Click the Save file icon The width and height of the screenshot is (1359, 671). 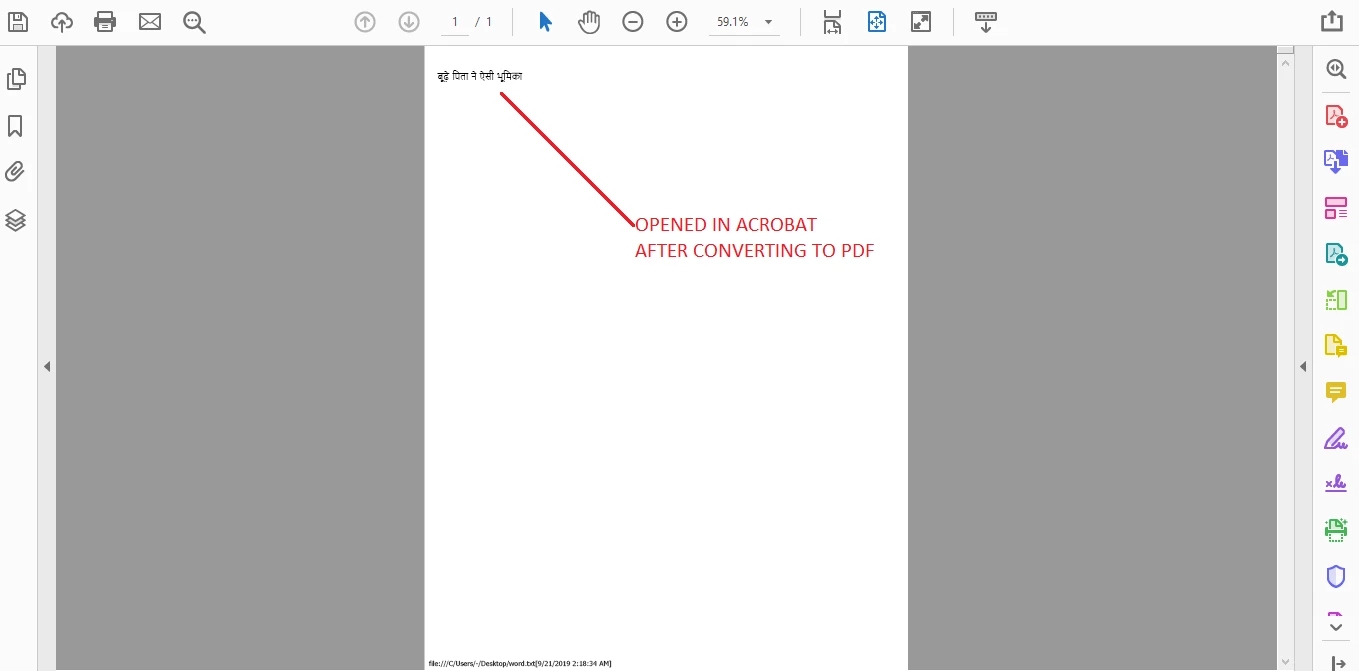pos(18,21)
